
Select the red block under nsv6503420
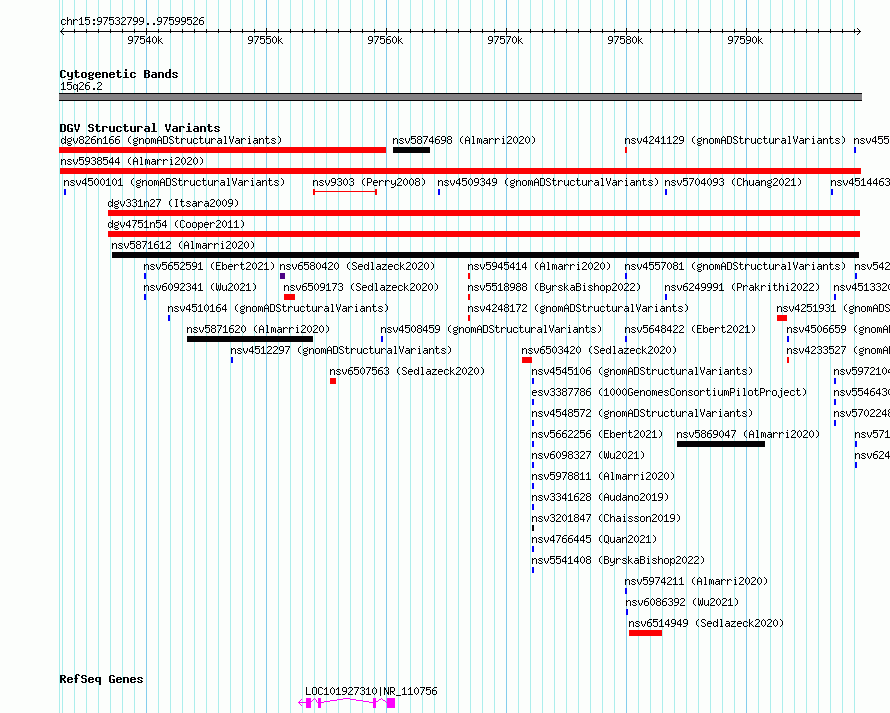[527, 360]
